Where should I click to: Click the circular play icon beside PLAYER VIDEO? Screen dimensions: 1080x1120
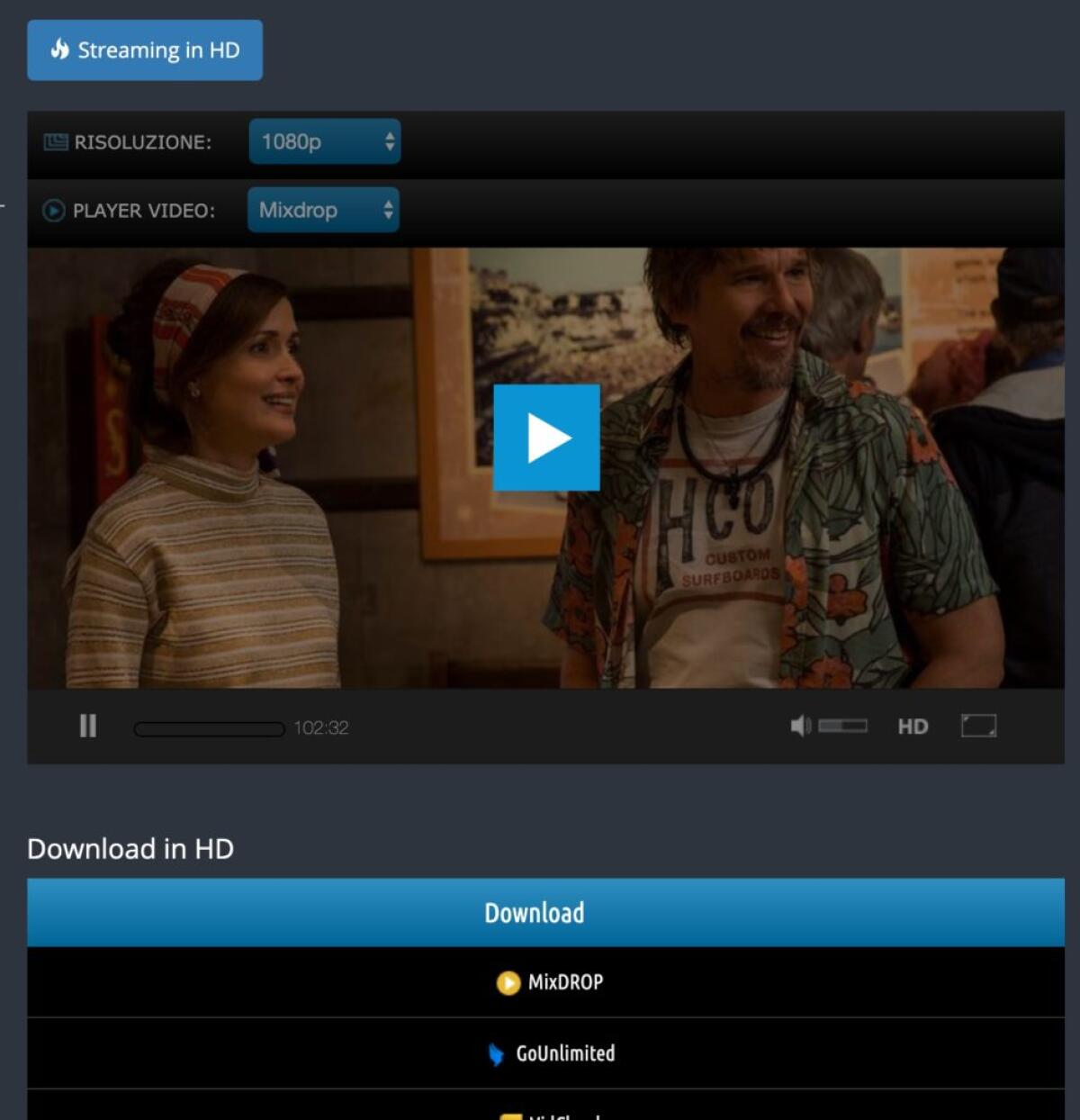(x=52, y=210)
